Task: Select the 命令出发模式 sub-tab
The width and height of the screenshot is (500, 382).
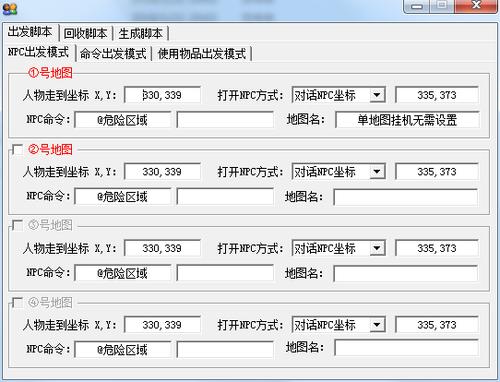Action: click(113, 54)
